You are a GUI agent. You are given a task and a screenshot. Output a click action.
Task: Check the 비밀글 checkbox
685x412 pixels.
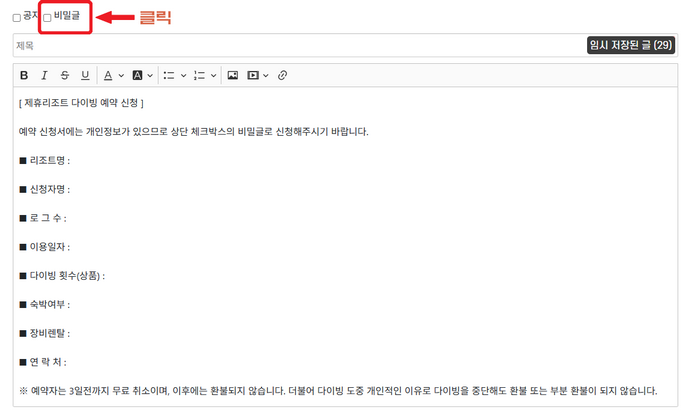pos(47,18)
